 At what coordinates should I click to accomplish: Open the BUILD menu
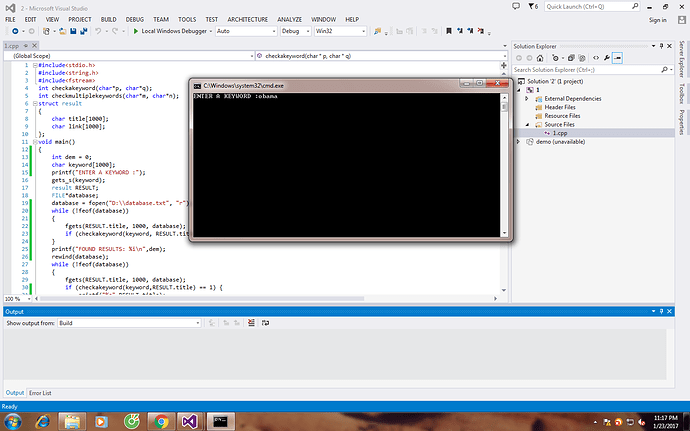(108, 18)
